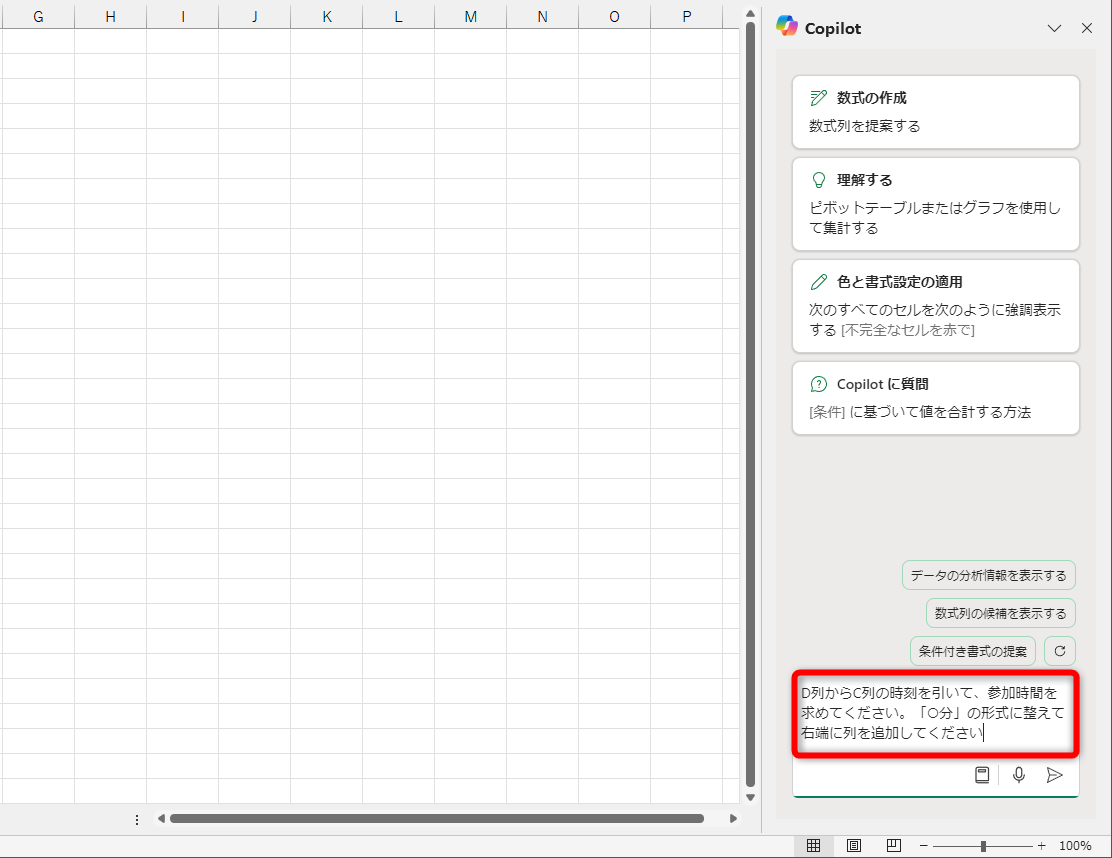Refresh the suggested prompts

pos(1060,651)
